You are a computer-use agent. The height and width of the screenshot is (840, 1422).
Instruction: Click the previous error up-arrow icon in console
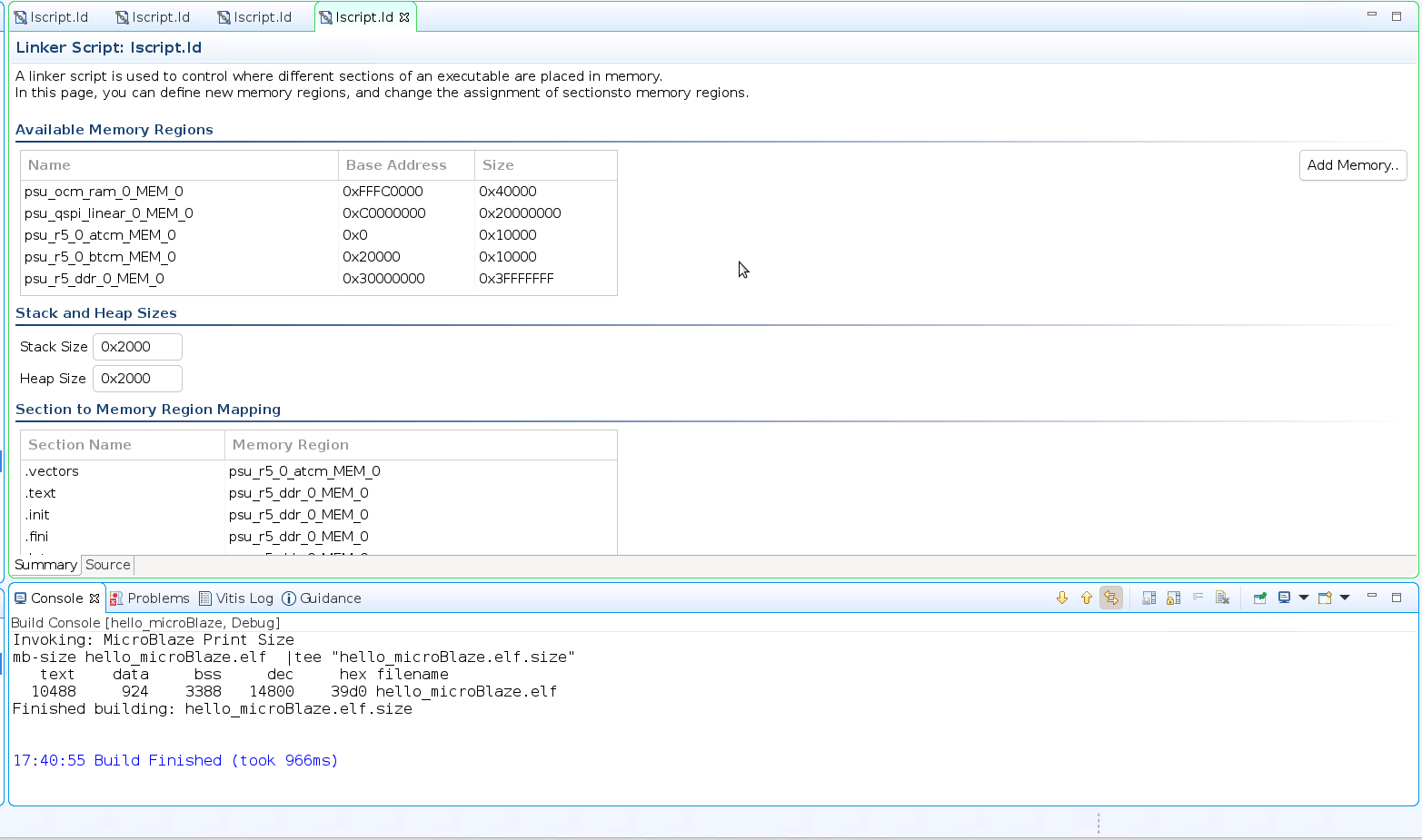click(1086, 598)
